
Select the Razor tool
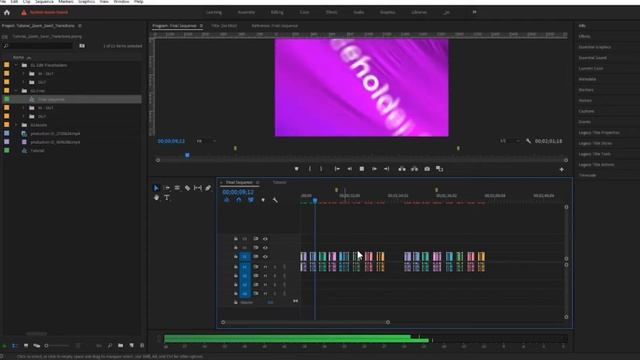(187, 188)
